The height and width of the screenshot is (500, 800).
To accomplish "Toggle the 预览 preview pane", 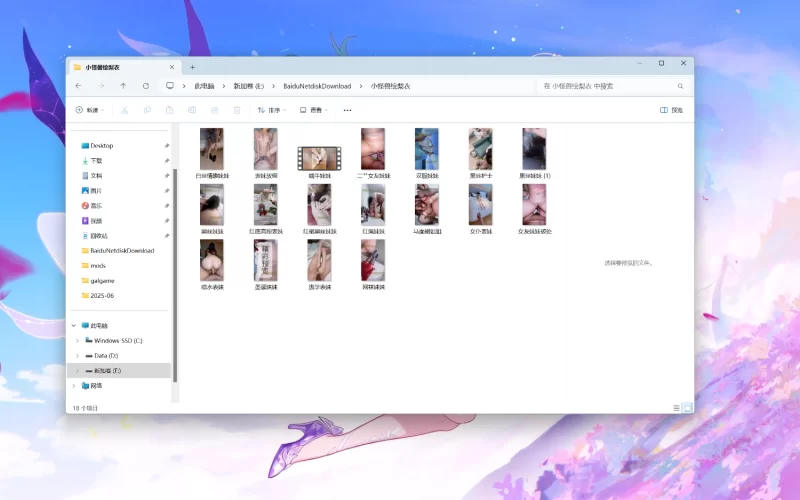I will click(671, 110).
